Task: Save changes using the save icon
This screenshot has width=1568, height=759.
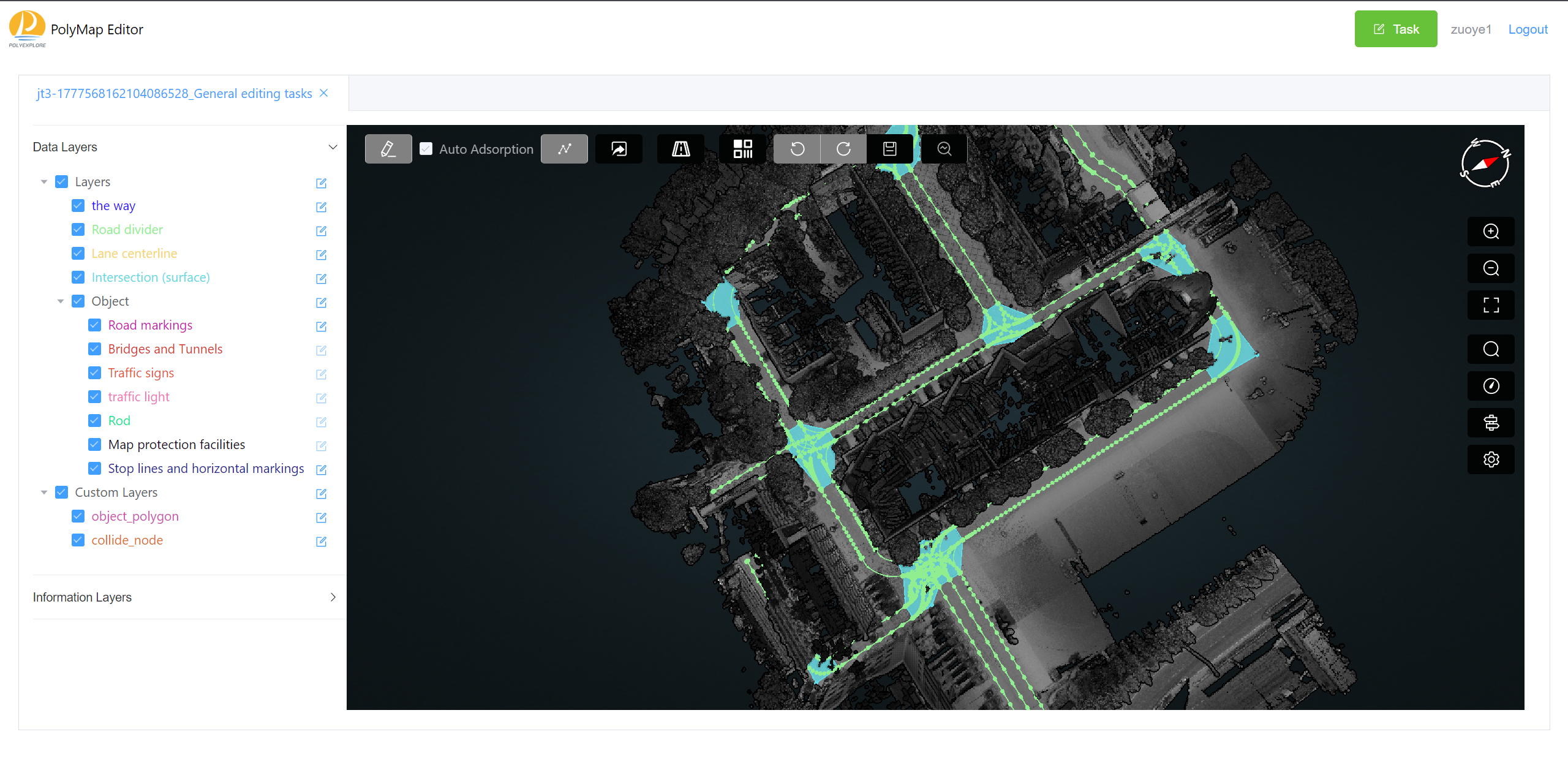Action: tap(890, 148)
